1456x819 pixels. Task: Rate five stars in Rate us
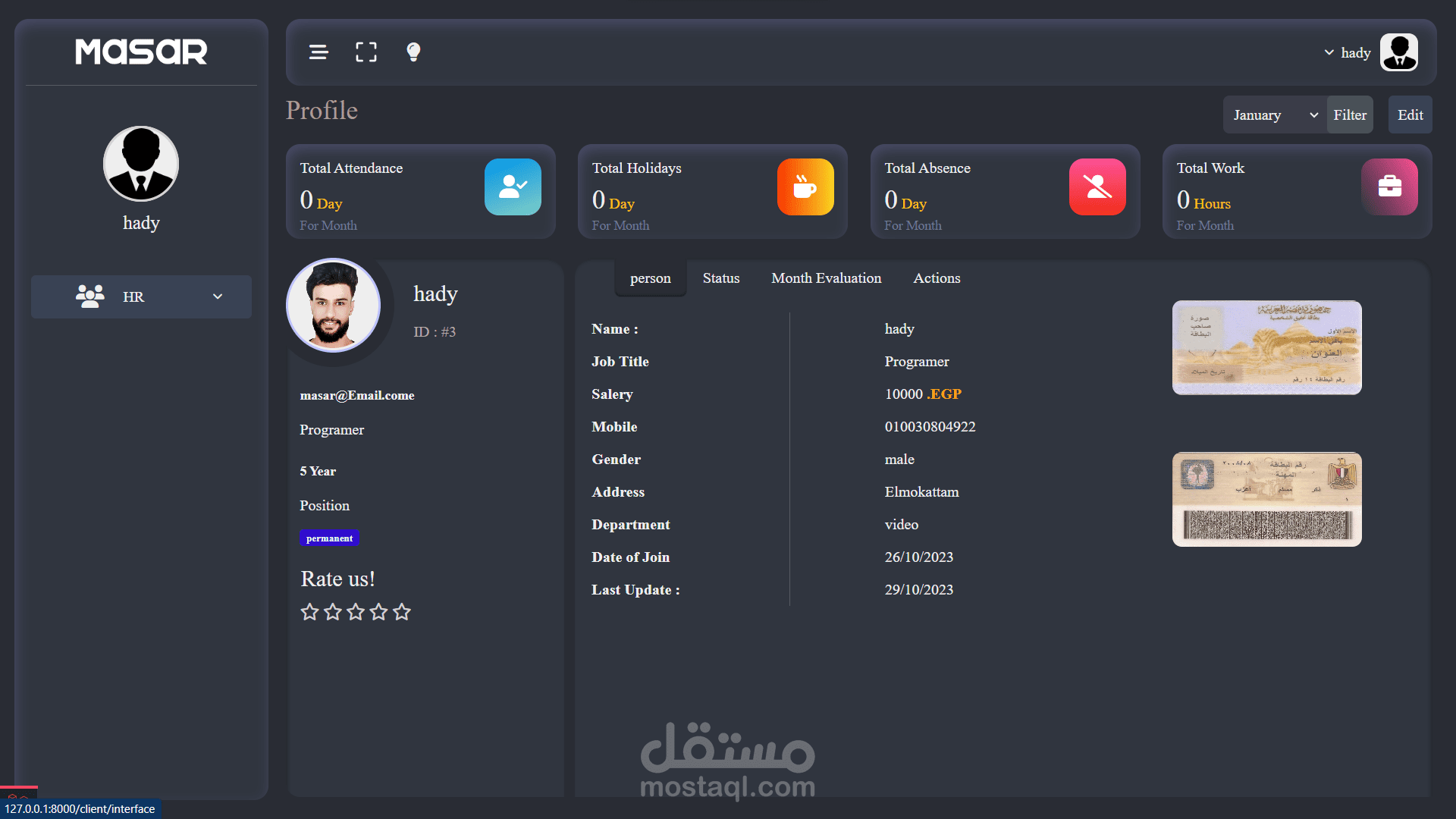(x=402, y=612)
